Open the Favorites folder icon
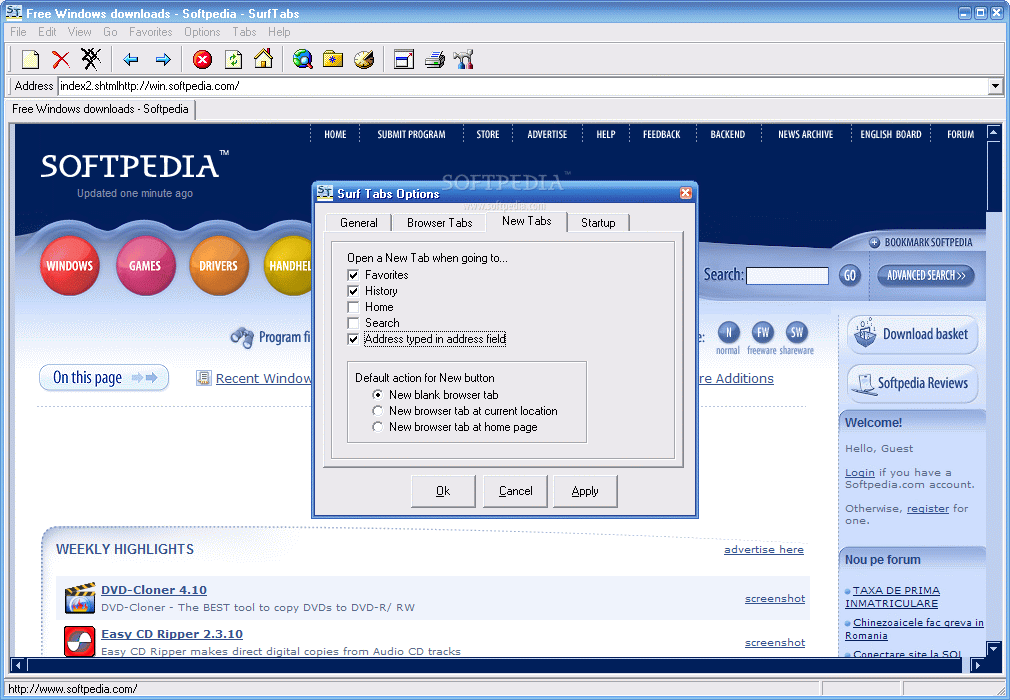 (x=333, y=59)
